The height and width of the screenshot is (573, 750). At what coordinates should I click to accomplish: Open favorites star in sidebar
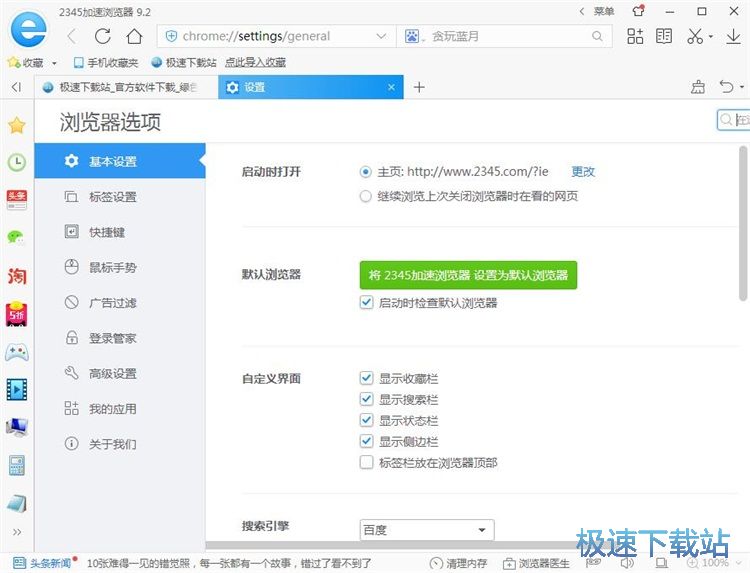(x=17, y=125)
